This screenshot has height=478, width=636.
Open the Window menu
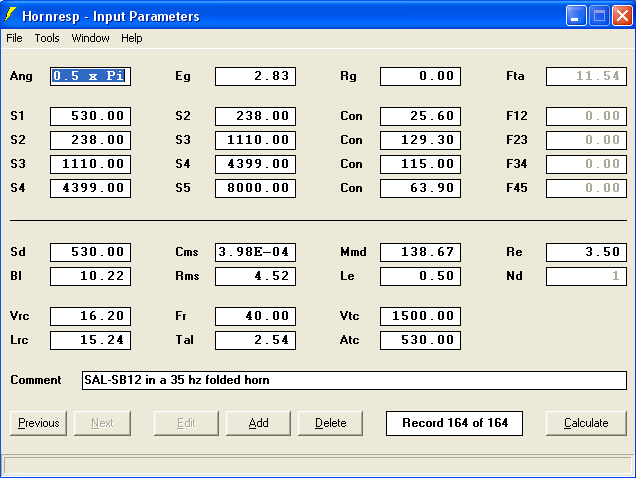90,38
